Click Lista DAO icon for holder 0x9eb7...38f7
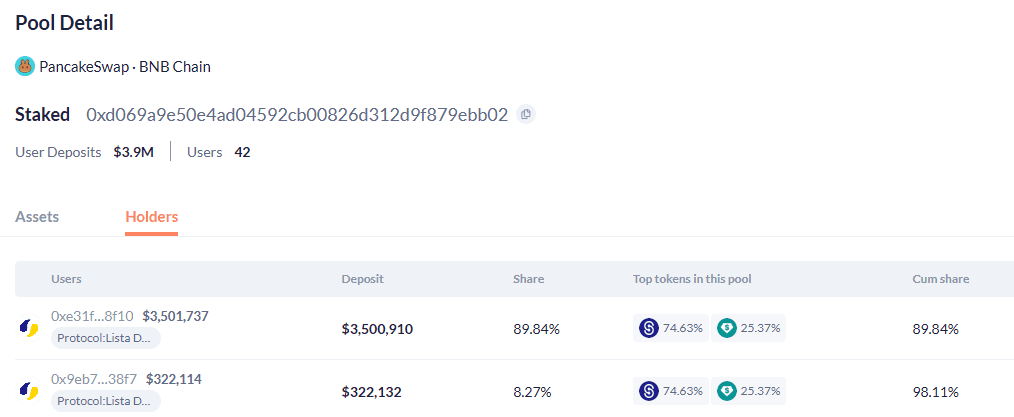This screenshot has height=417, width=1014. [29, 391]
